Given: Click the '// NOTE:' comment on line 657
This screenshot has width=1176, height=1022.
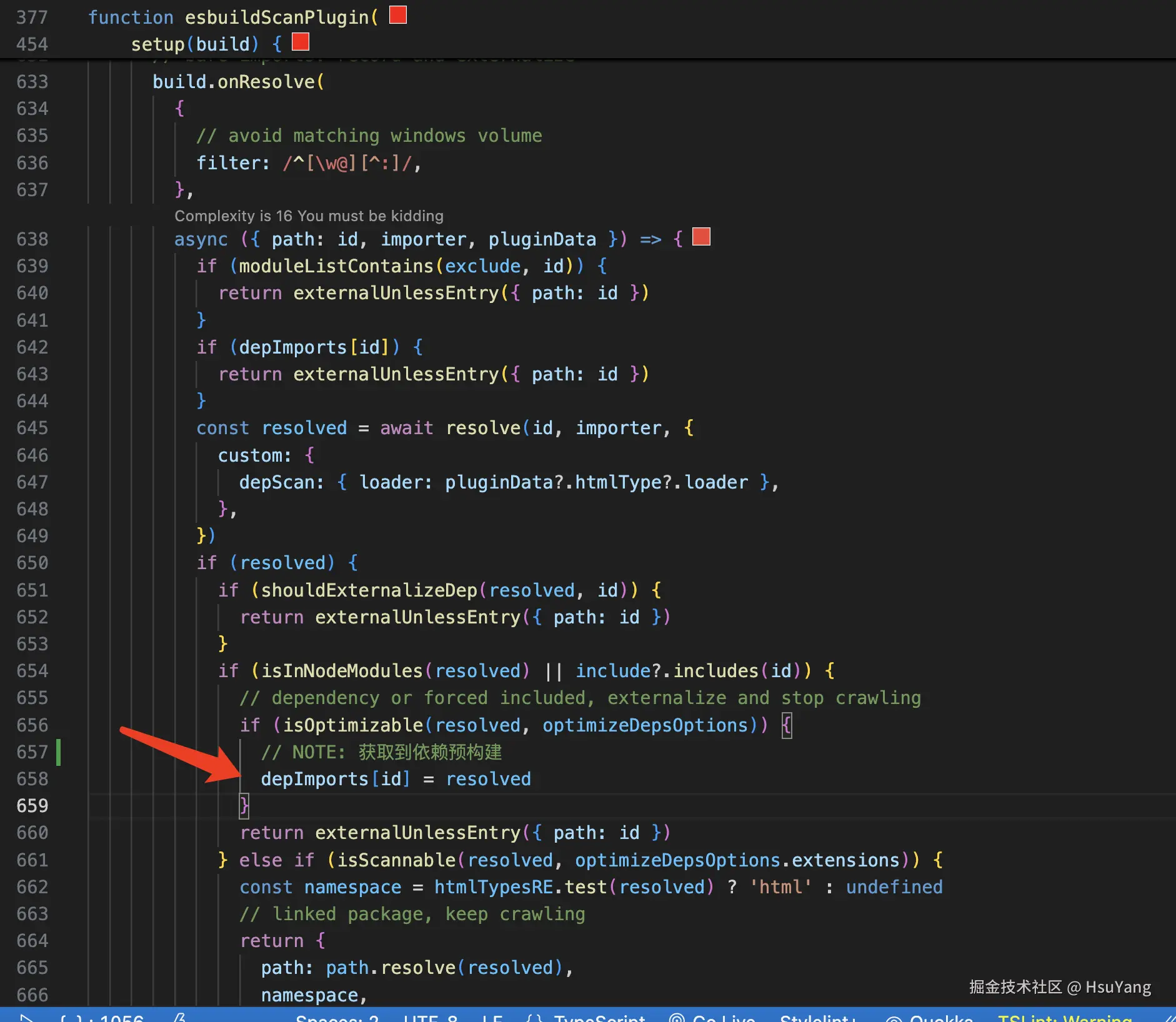Looking at the screenshot, I should pos(382,752).
